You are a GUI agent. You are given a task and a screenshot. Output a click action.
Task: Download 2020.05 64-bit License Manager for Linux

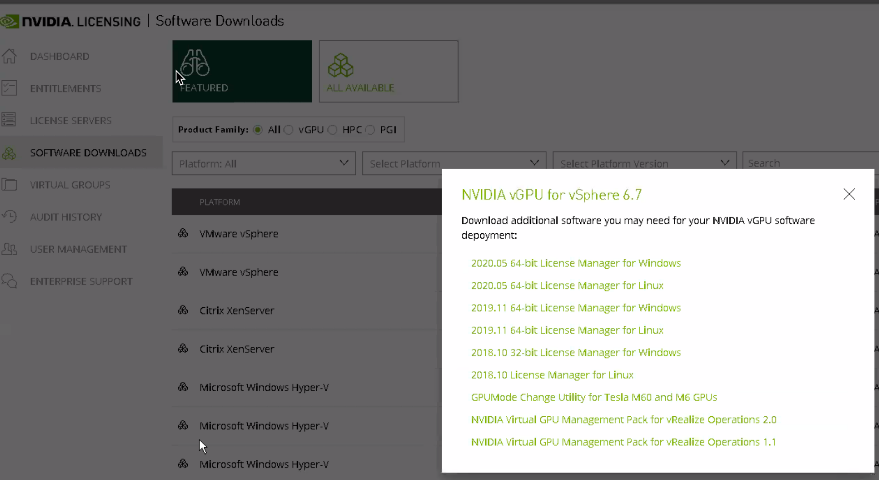coord(567,285)
